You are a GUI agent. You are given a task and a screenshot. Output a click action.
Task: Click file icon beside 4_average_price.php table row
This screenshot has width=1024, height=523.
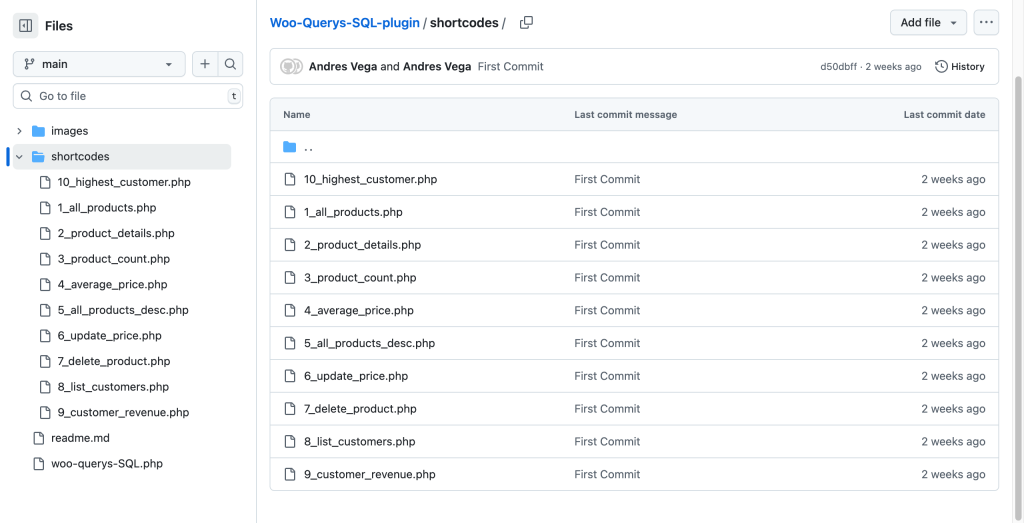click(289, 310)
